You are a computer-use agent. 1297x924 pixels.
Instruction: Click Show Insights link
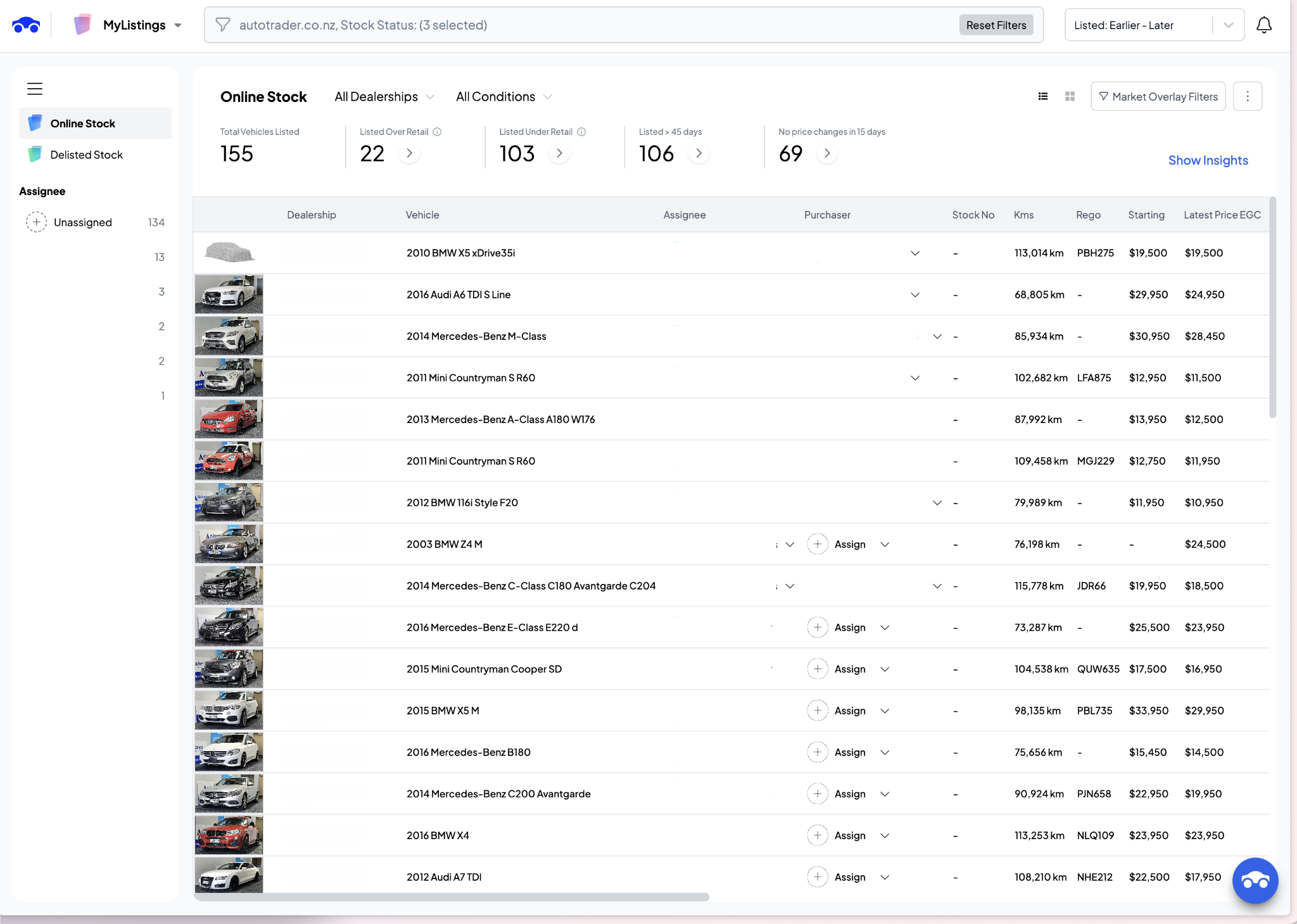point(1208,160)
